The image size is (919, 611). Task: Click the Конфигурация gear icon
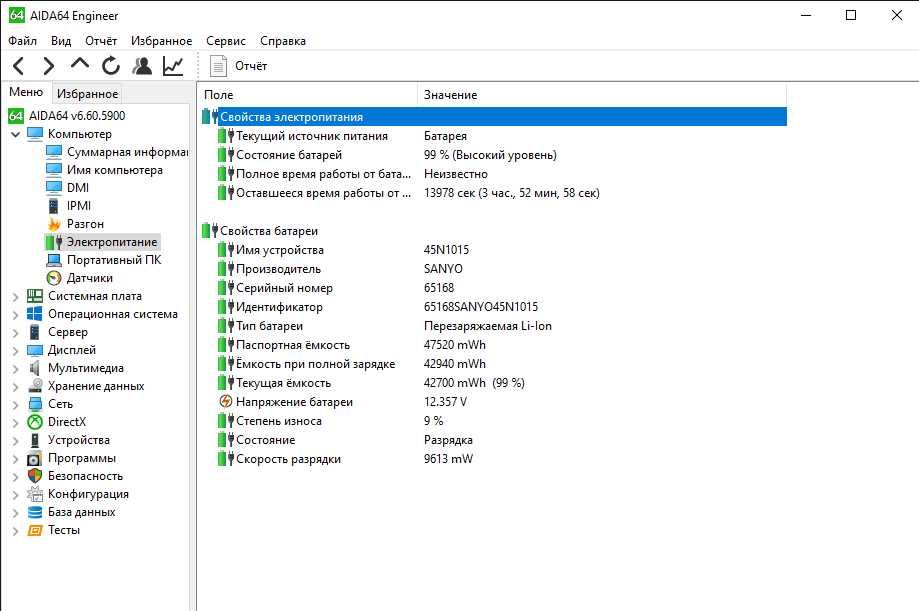35,494
